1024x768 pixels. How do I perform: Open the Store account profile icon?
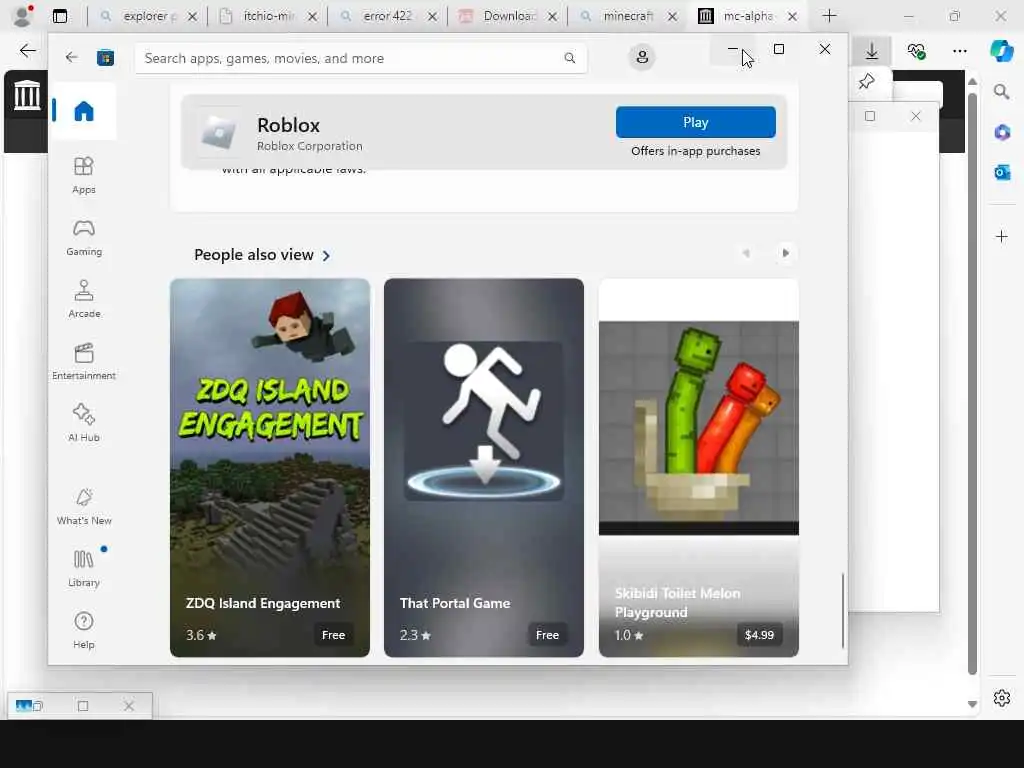click(x=642, y=57)
